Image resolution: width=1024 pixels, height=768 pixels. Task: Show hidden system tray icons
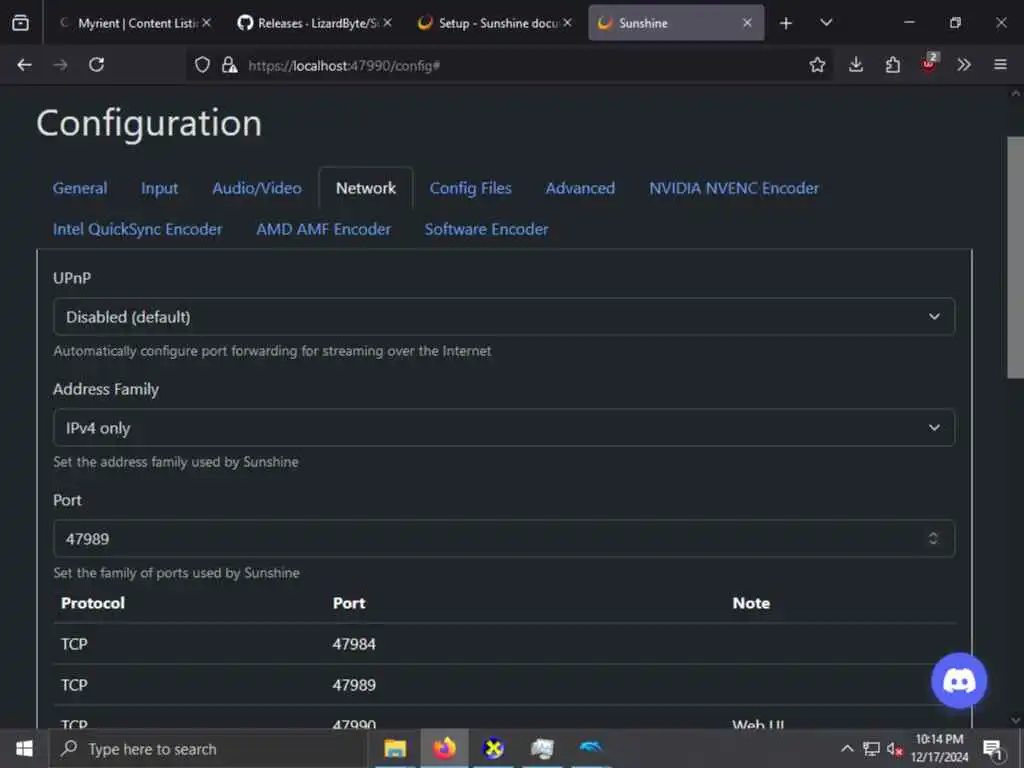846,748
